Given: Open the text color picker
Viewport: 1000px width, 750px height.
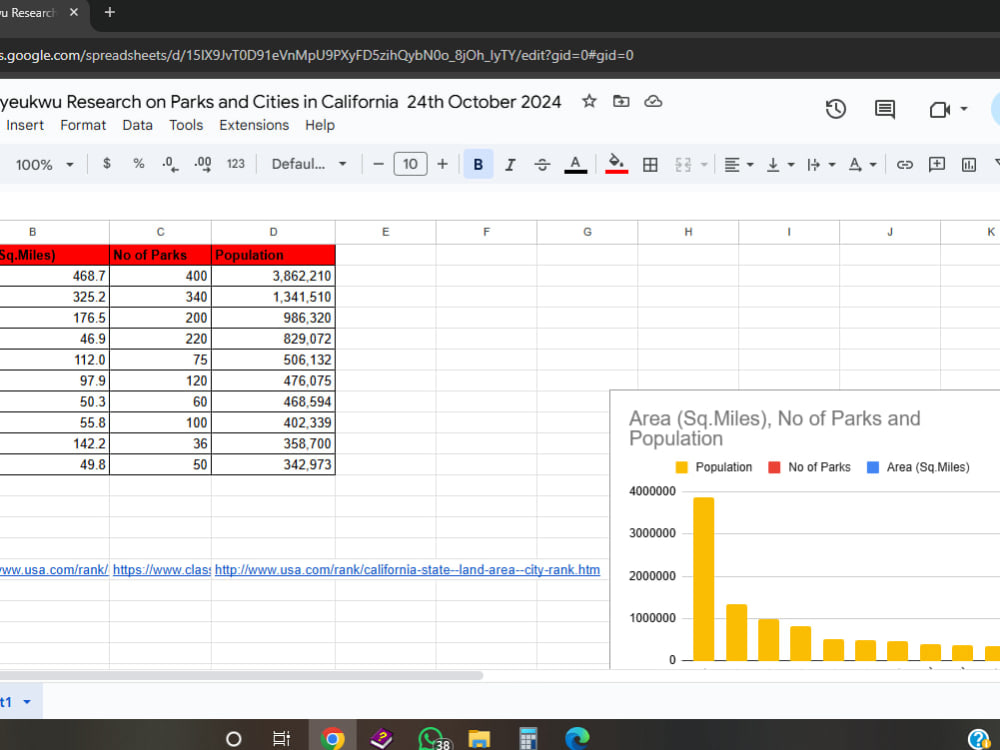Looking at the screenshot, I should point(575,165).
